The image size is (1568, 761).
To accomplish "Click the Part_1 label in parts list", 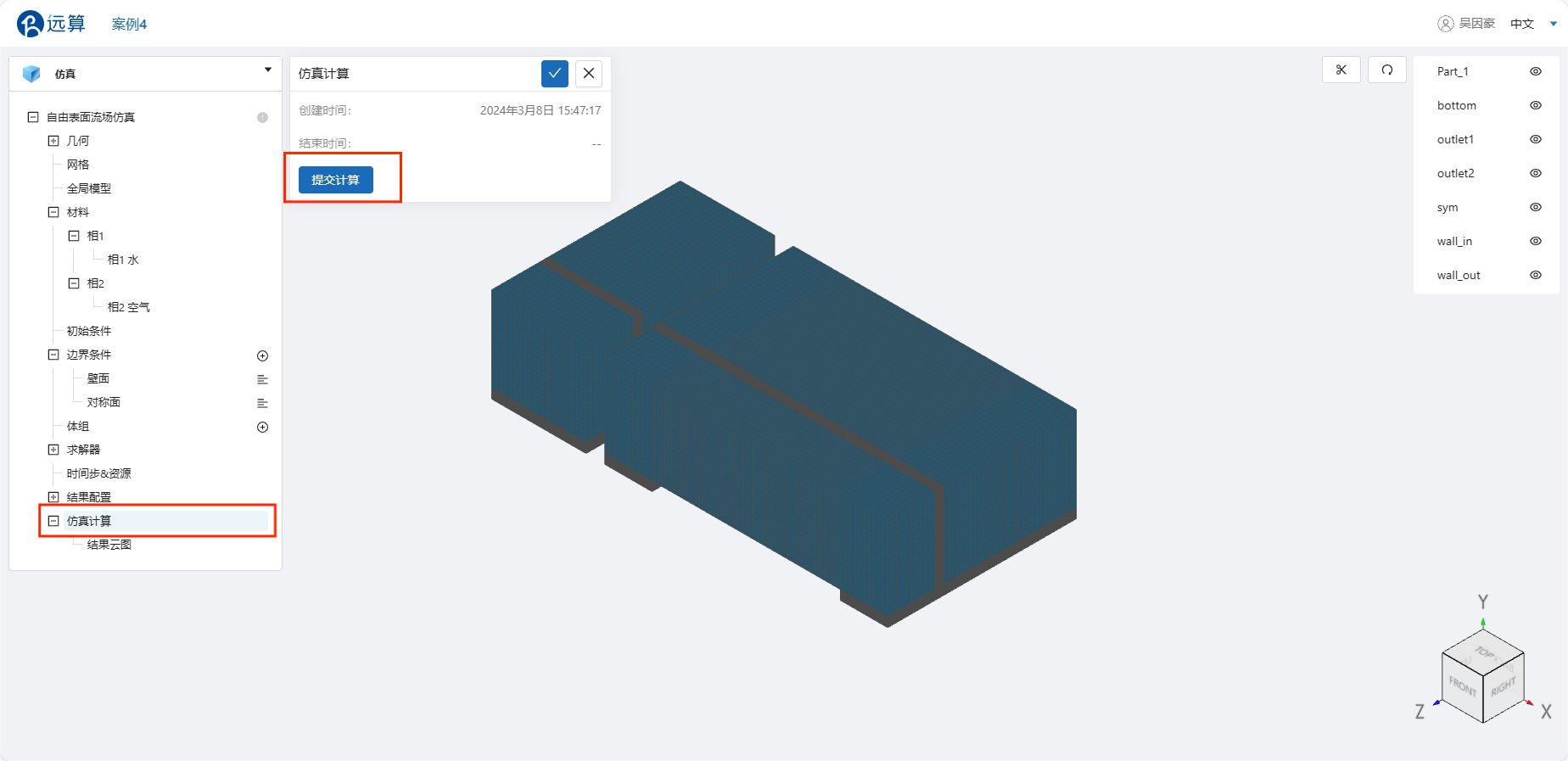I will tap(1453, 71).
